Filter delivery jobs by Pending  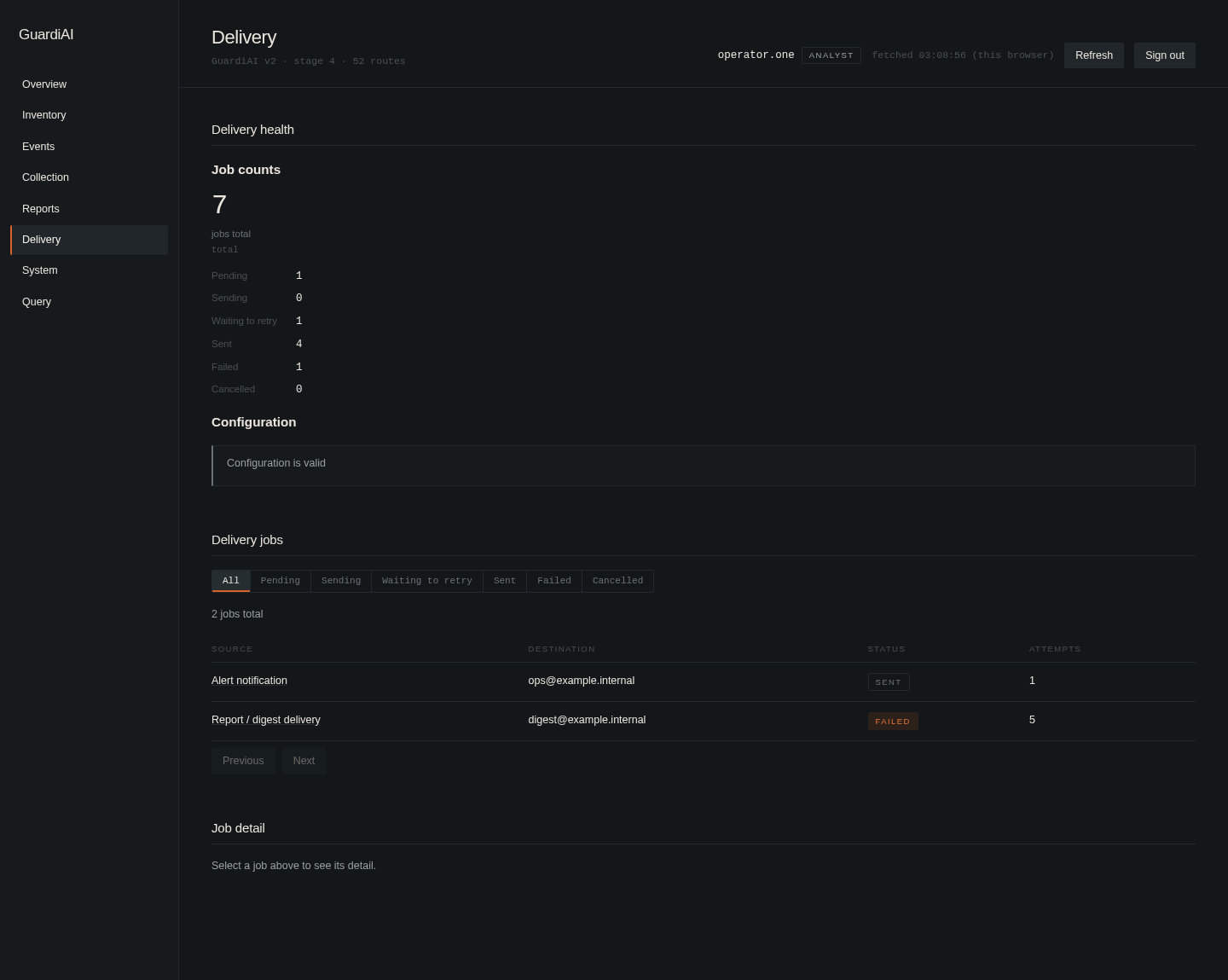pos(281,581)
